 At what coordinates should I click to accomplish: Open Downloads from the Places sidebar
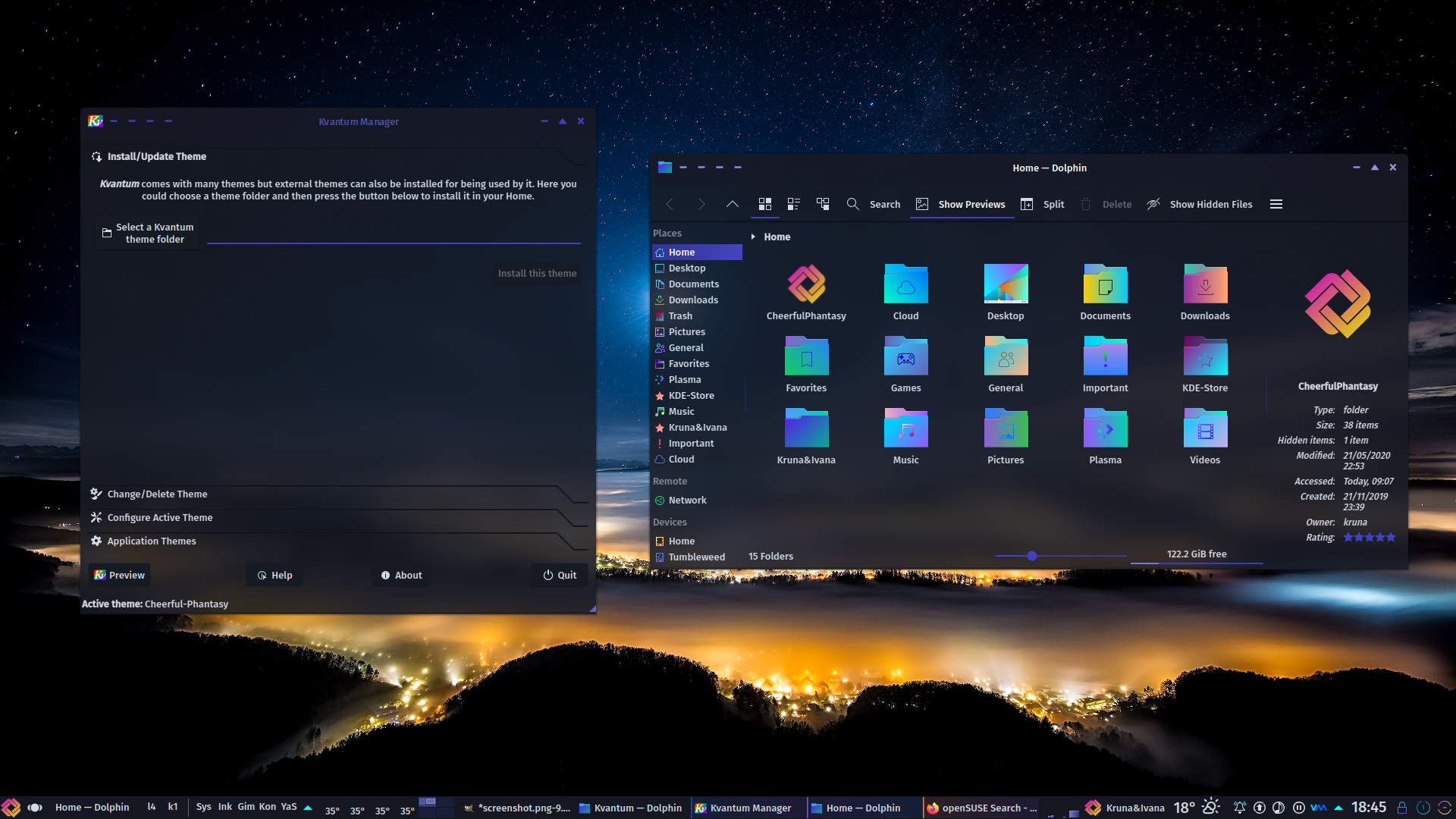697,300
